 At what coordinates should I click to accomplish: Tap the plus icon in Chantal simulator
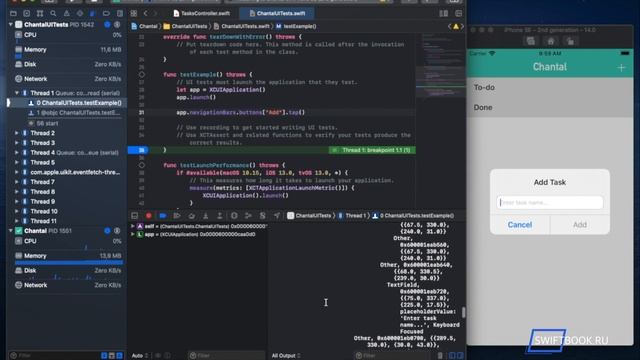click(621, 68)
